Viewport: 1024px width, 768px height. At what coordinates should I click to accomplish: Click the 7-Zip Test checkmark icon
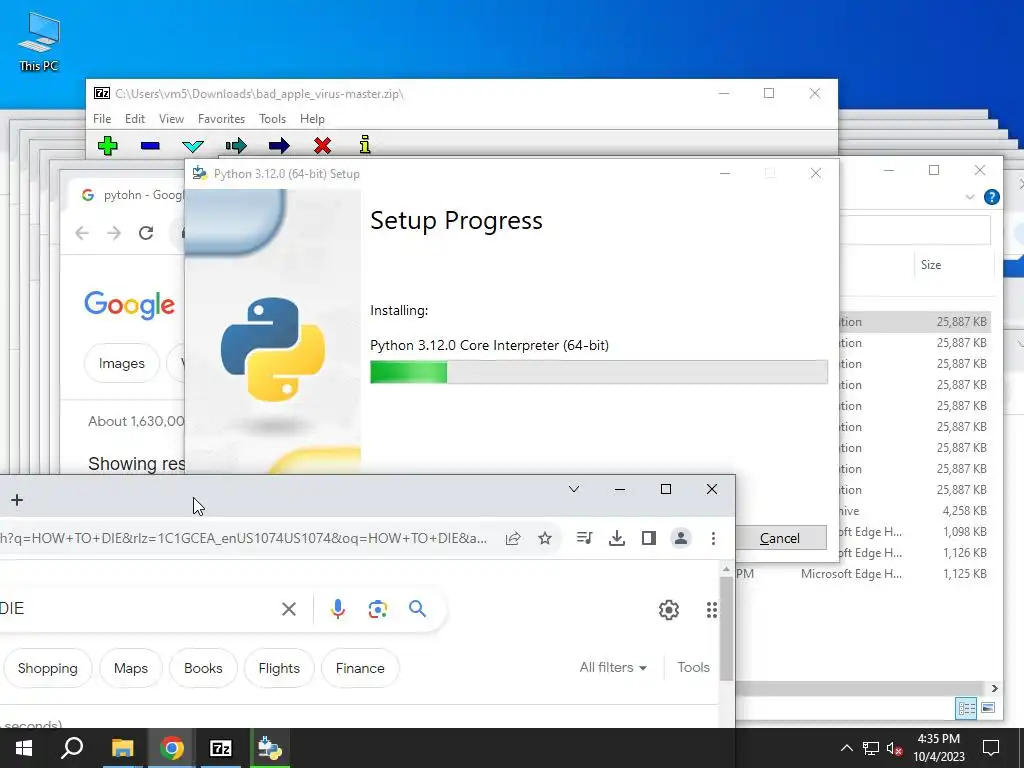pyautogui.click(x=193, y=146)
